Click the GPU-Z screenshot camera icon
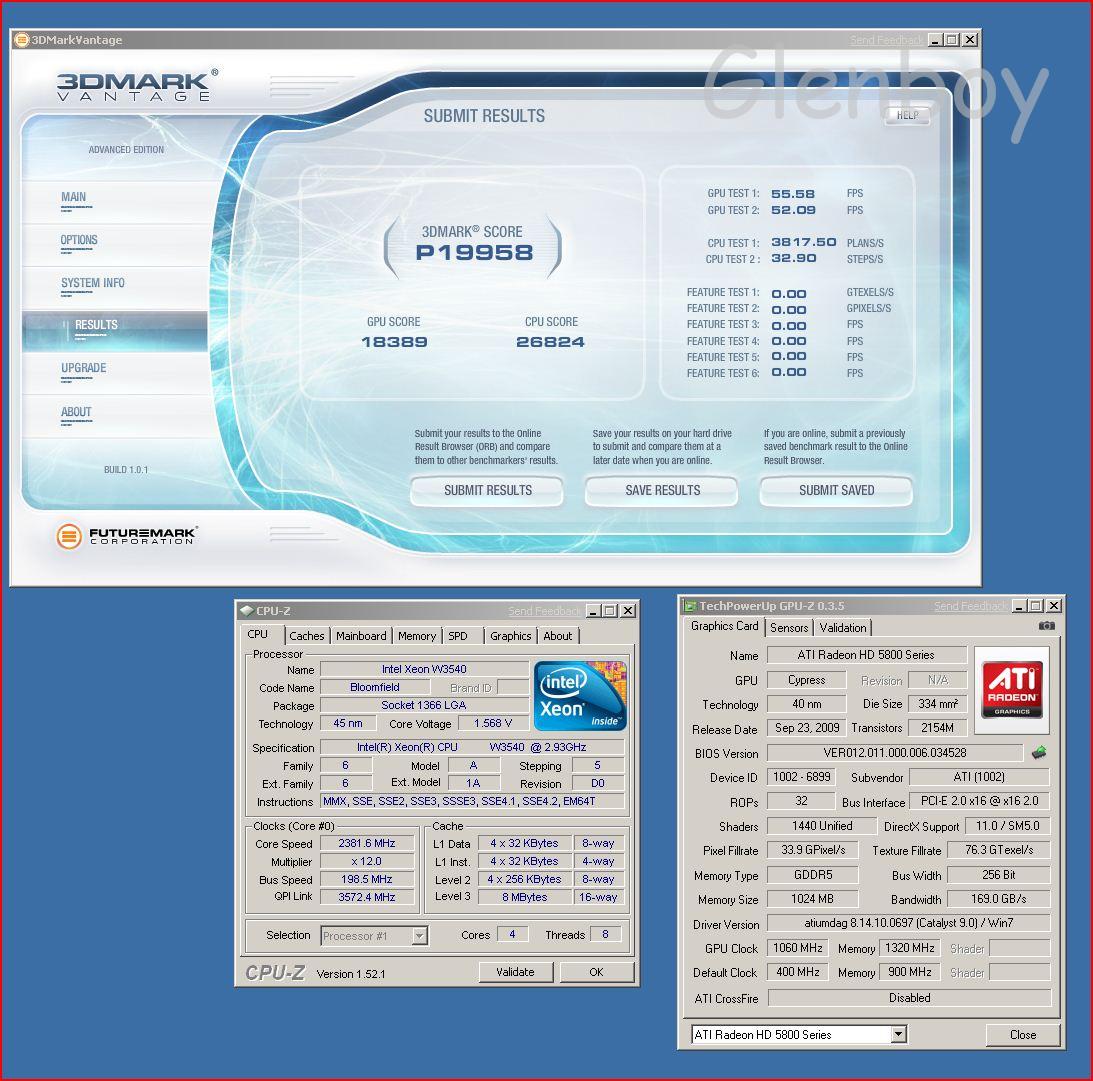The image size is (1093, 1081). (x=1046, y=626)
